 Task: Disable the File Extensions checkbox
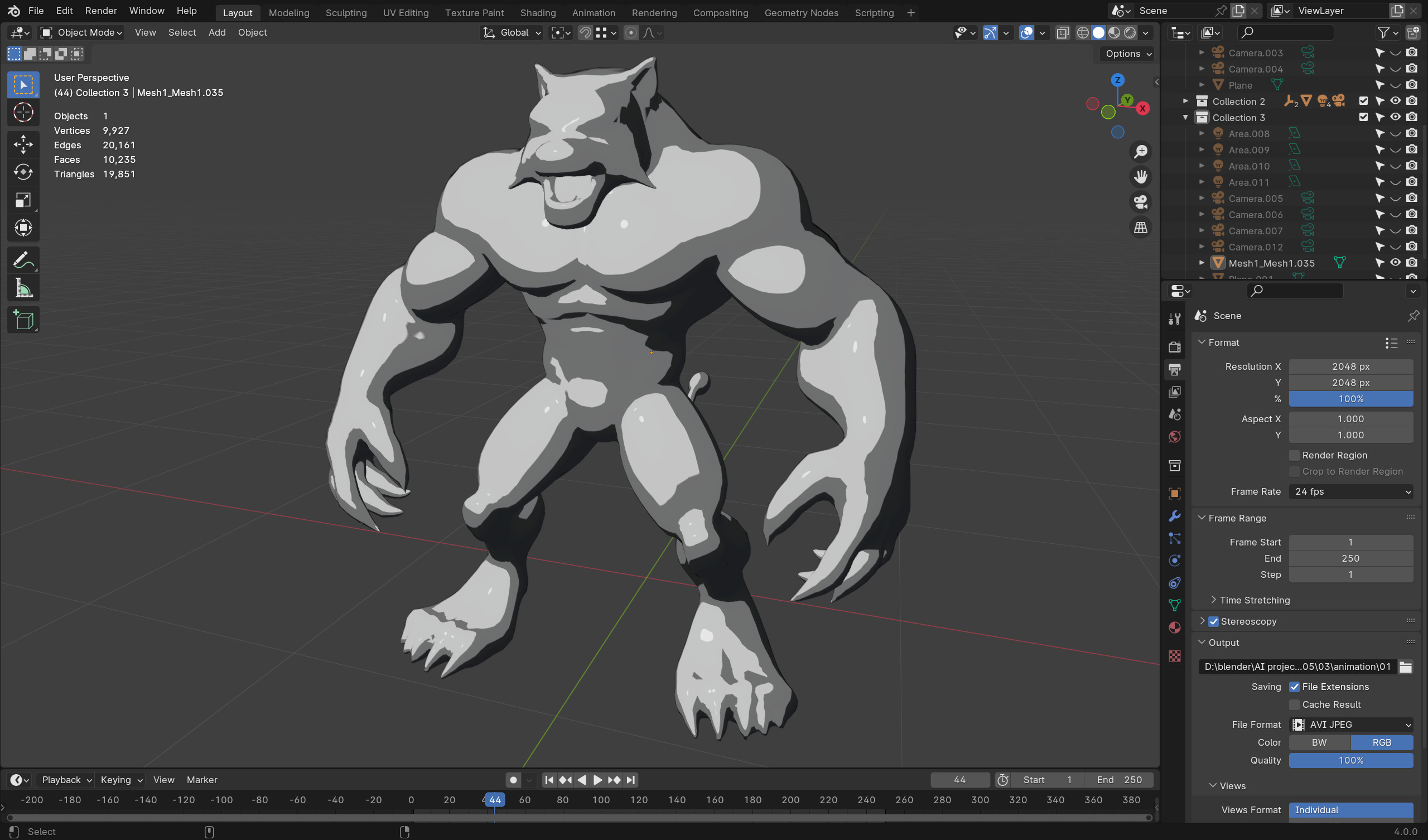pos(1294,687)
